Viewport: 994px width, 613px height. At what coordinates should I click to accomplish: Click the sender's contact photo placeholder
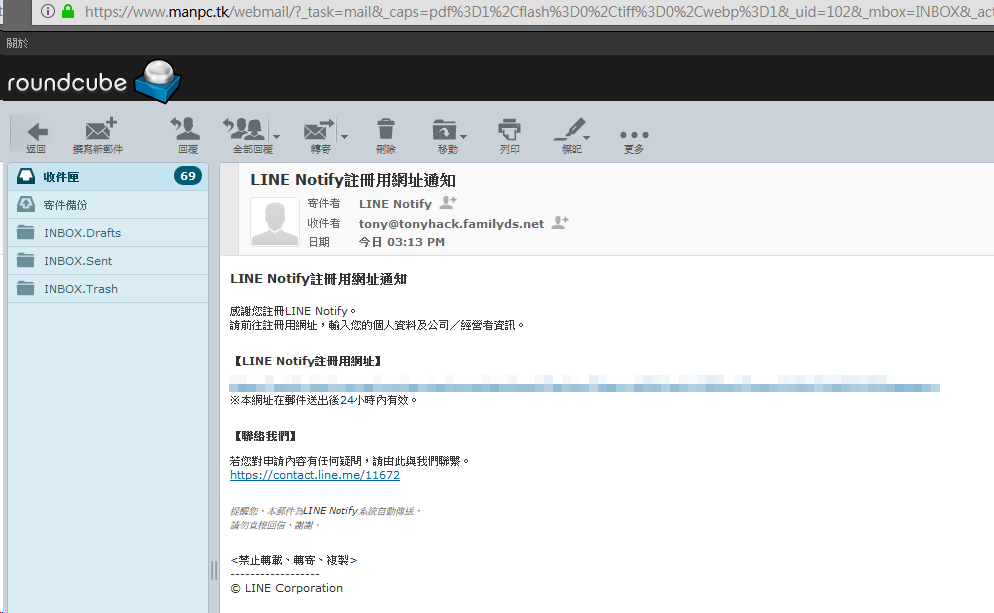coord(275,221)
